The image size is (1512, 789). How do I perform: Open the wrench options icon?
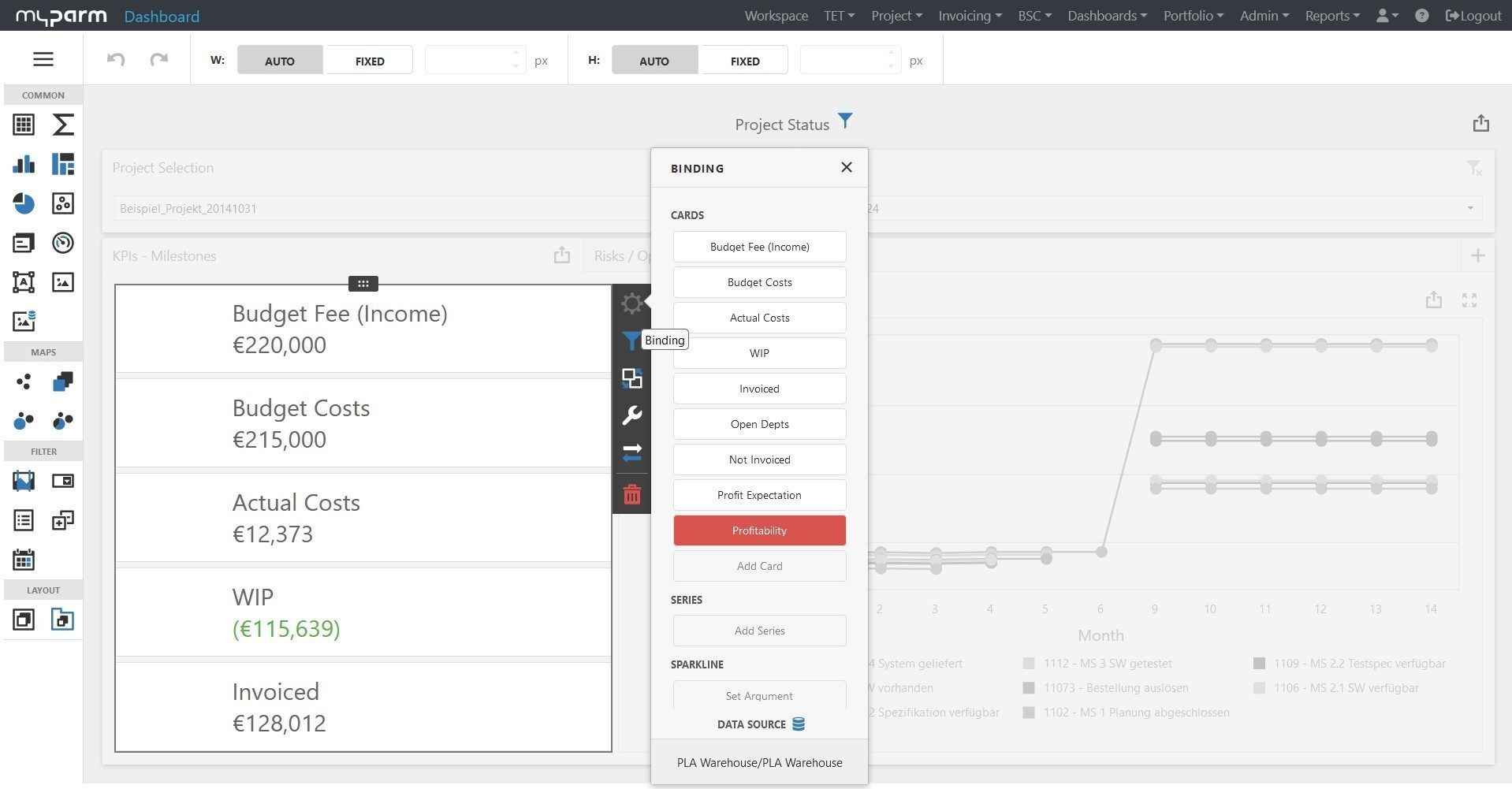coord(631,415)
